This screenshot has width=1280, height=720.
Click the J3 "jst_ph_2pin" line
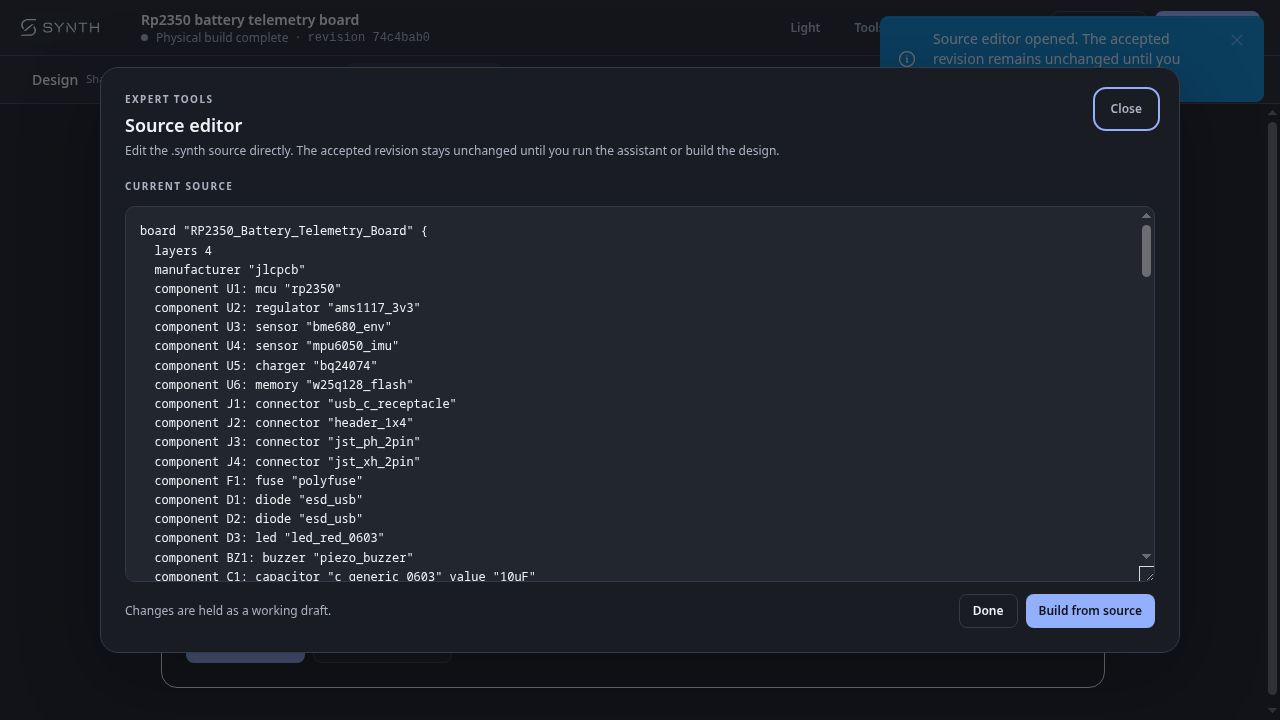click(287, 442)
